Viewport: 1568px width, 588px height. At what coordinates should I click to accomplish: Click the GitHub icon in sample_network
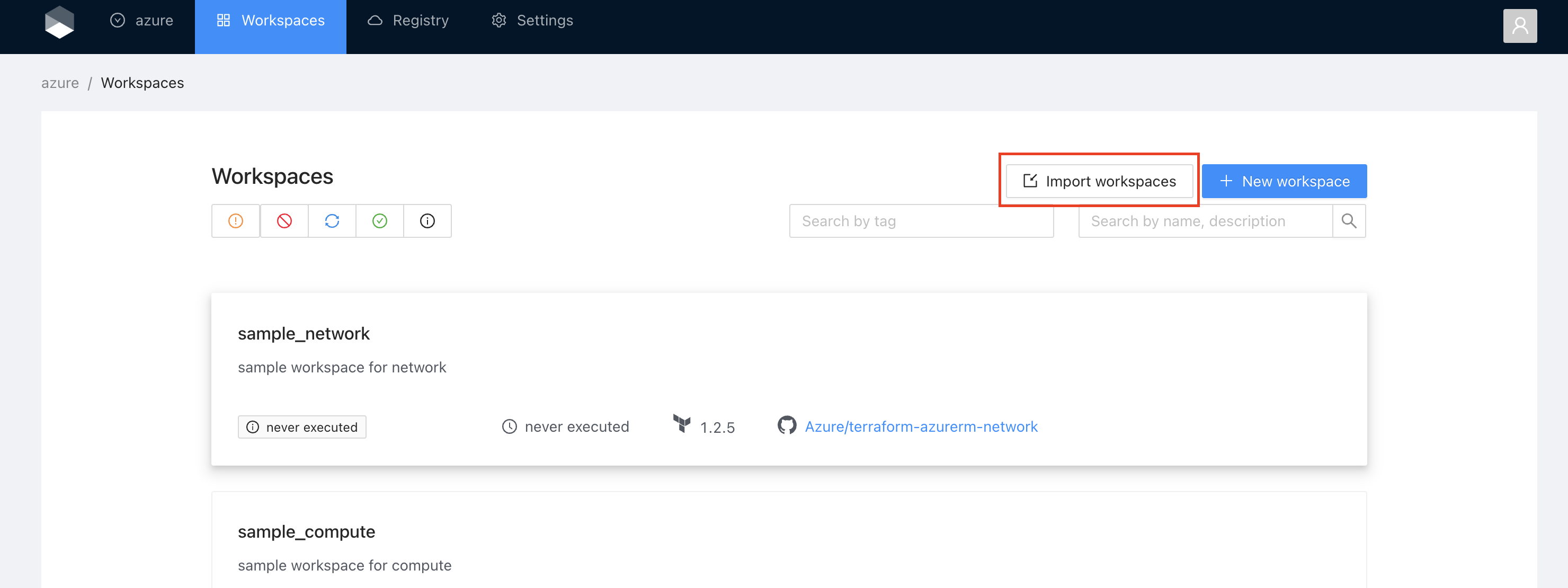[787, 425]
